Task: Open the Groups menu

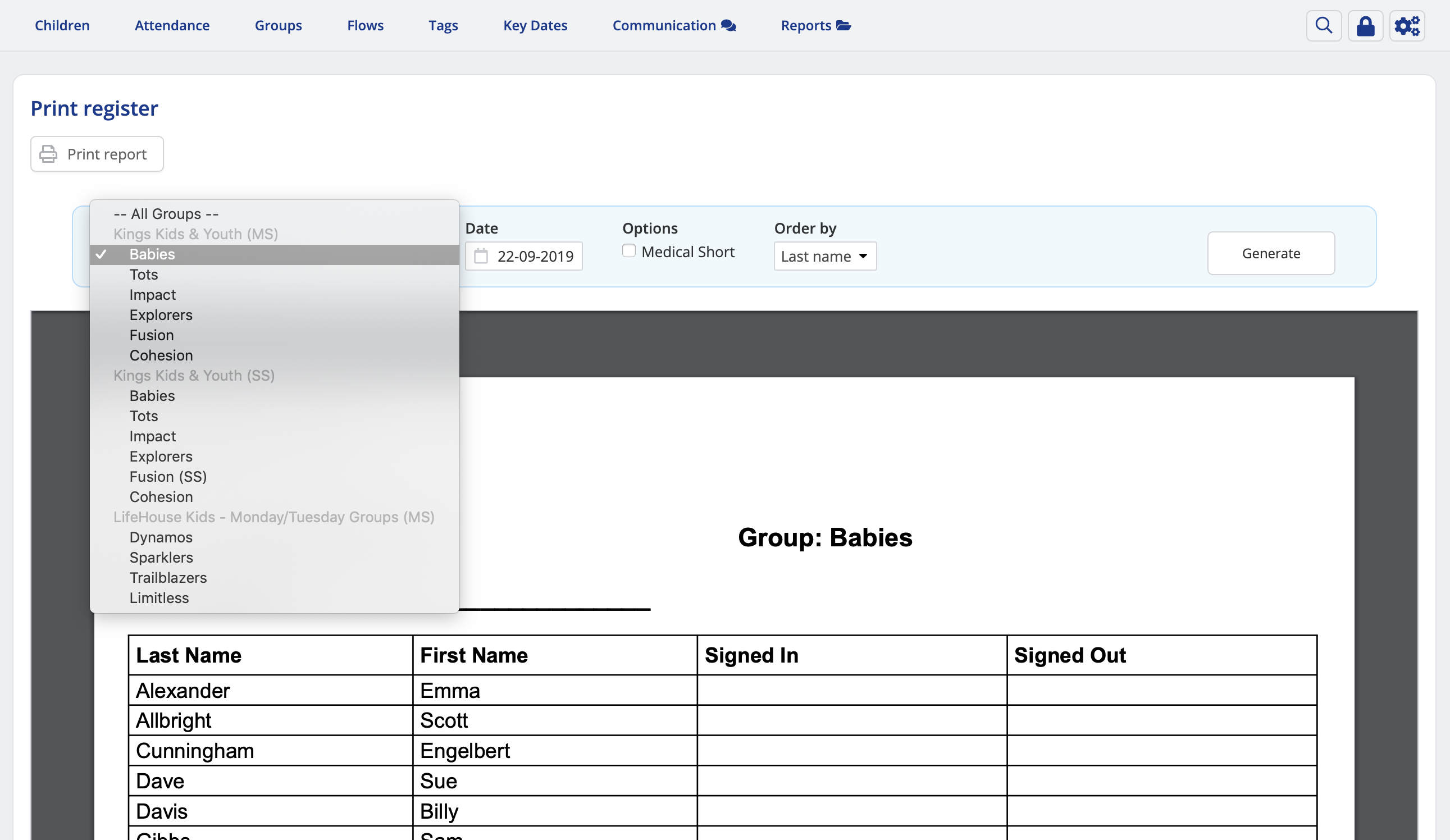Action: point(278,25)
